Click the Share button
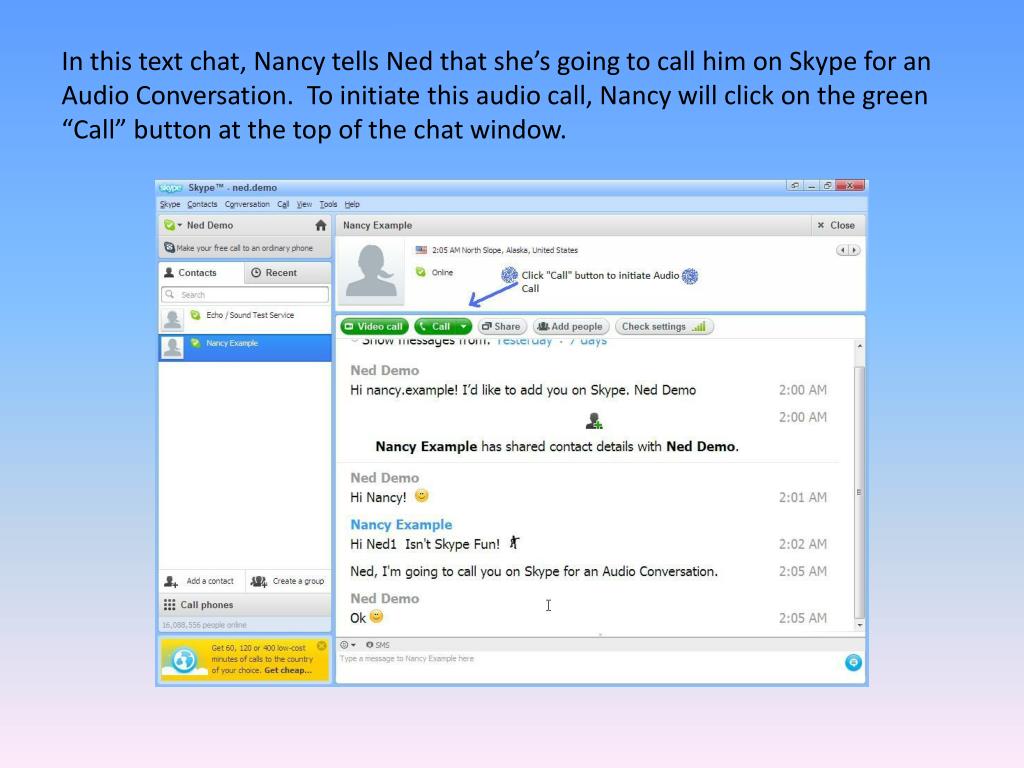This screenshot has width=1024, height=768. [502, 326]
